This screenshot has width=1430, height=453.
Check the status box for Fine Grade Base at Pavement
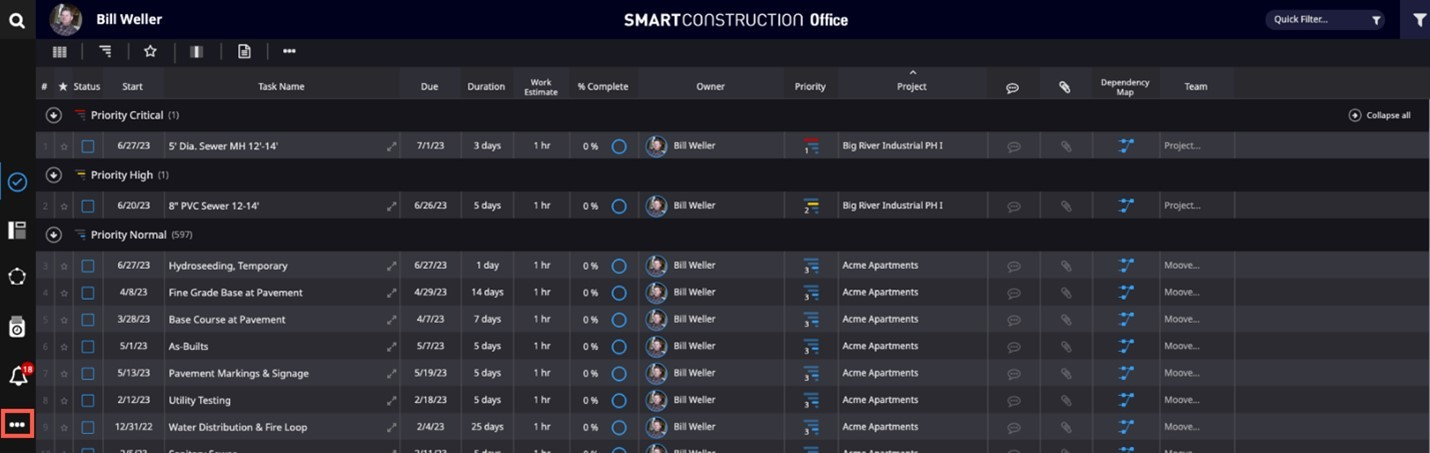pos(88,293)
